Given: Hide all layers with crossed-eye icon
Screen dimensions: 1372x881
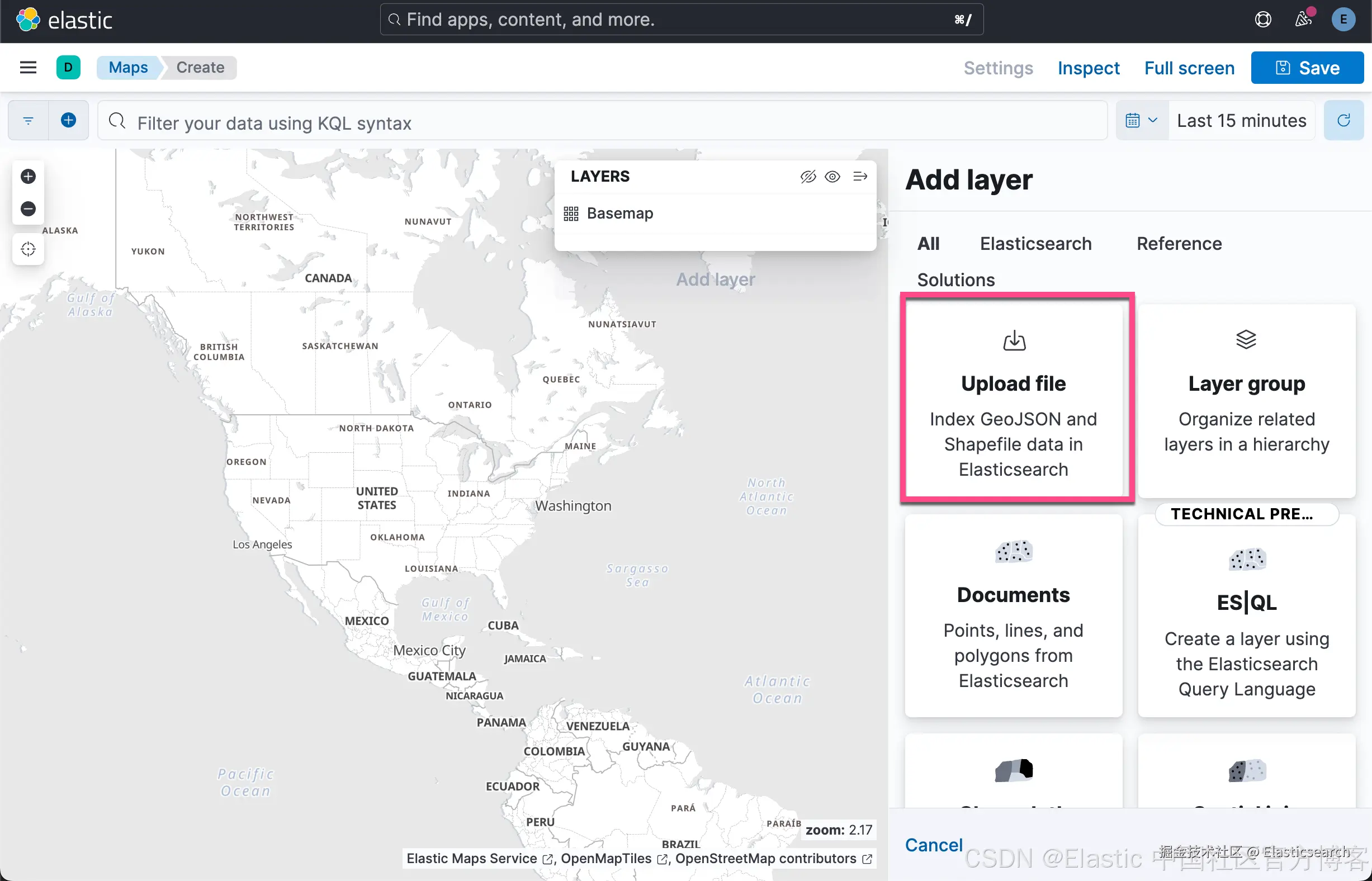Looking at the screenshot, I should coord(808,176).
